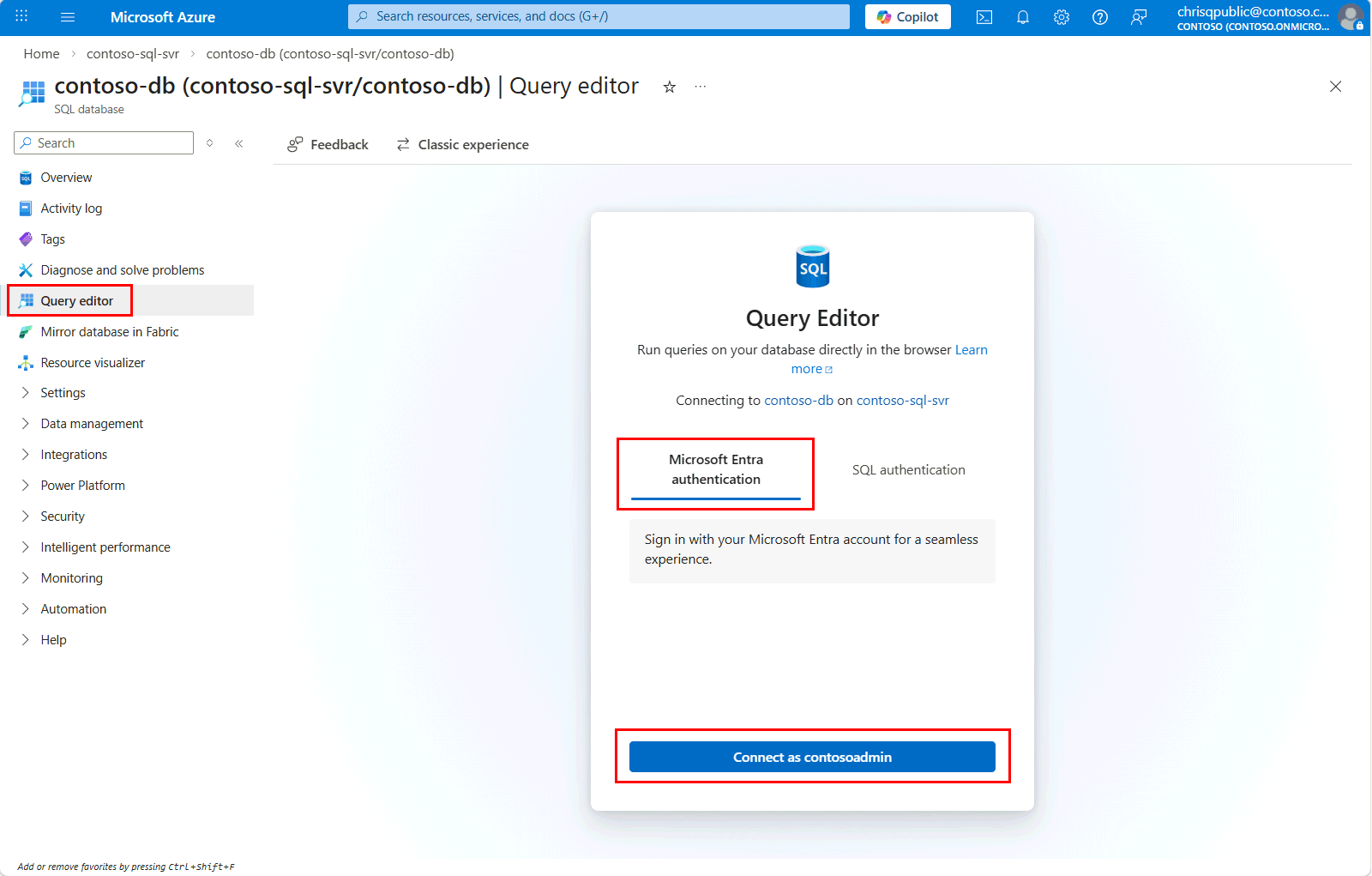Click the Diagnose wrench icon
The image size is (1372, 876).
pos(26,270)
